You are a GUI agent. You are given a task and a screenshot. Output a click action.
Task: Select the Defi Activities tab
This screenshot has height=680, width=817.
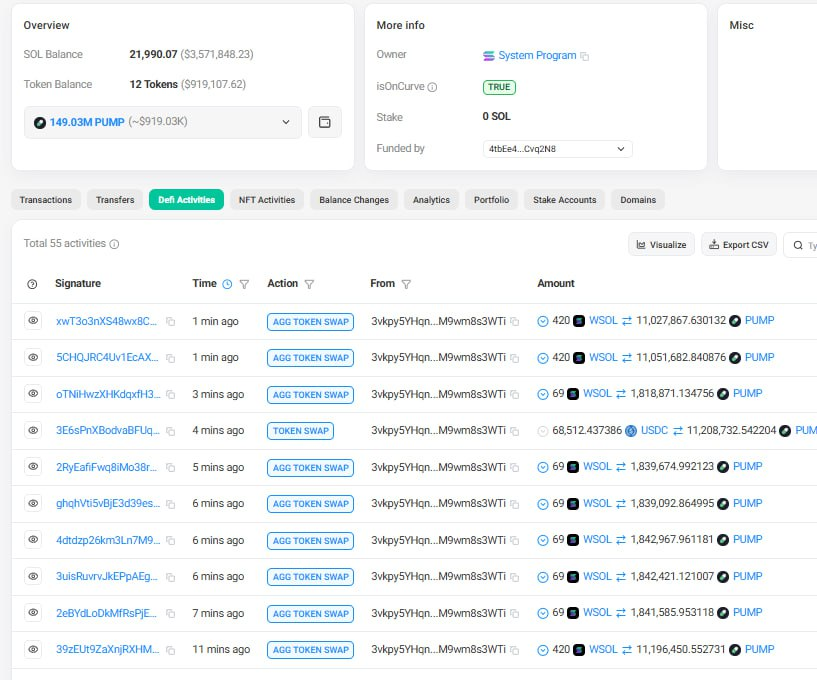(187, 200)
